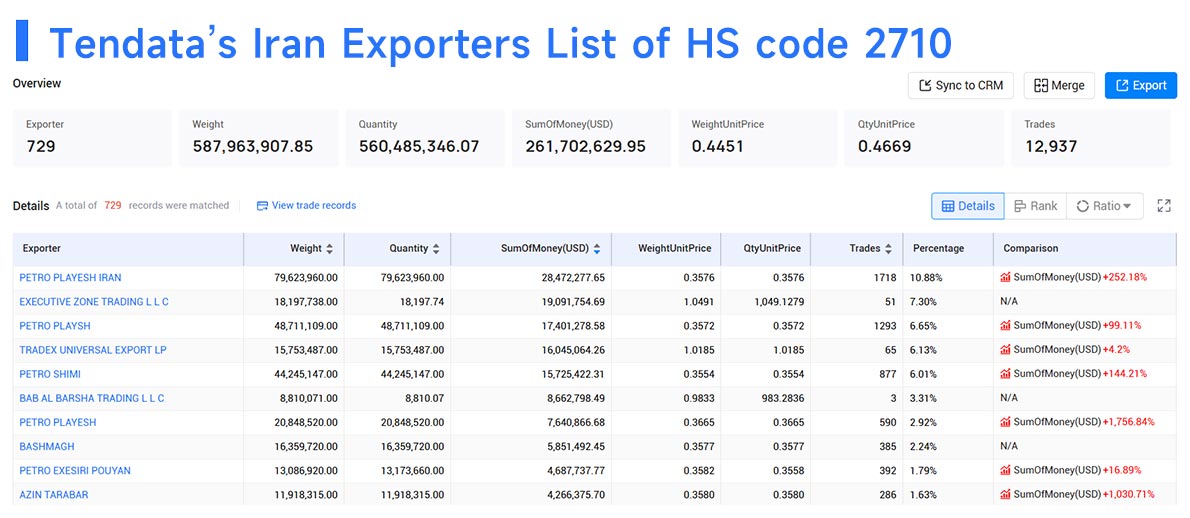The height and width of the screenshot is (518, 1190).
Task: Open PETRO EXESIRI POUYAN exporter
Action: (x=74, y=471)
